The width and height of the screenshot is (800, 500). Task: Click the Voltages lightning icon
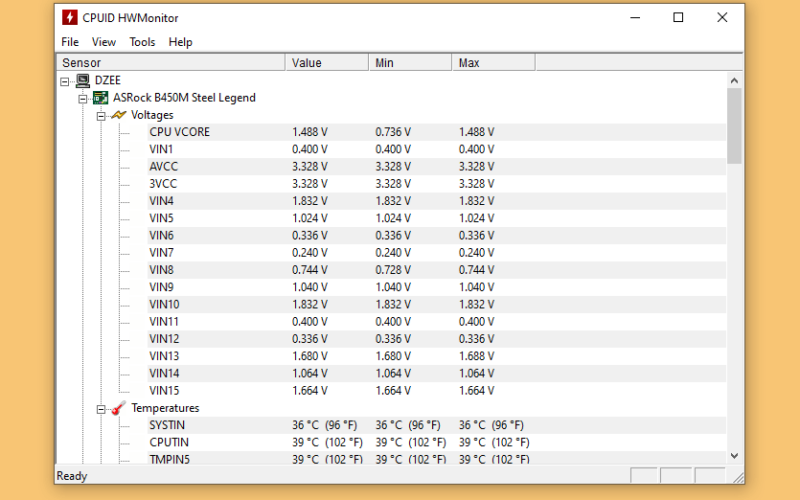[x=118, y=115]
